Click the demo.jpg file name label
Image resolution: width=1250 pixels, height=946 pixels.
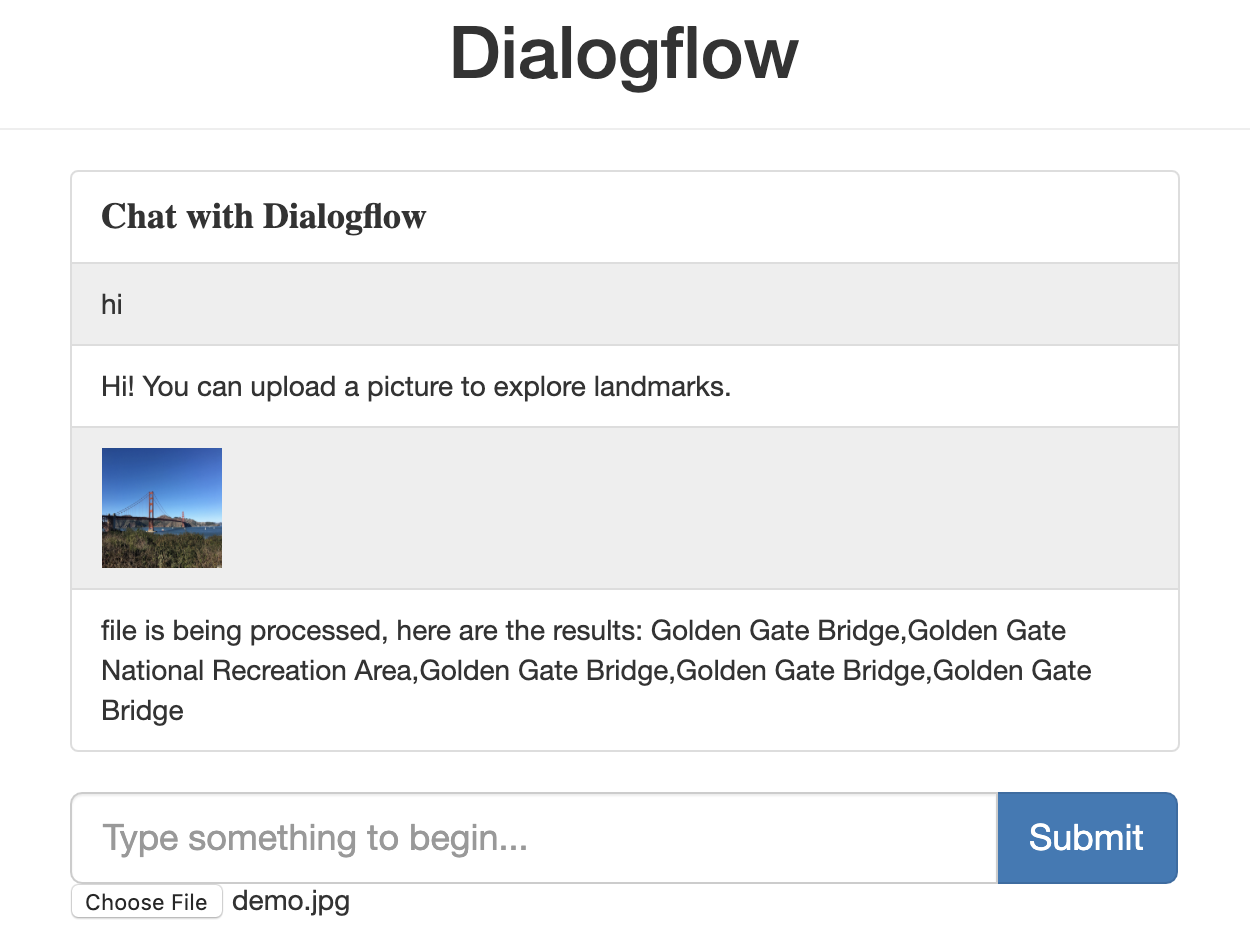(291, 901)
